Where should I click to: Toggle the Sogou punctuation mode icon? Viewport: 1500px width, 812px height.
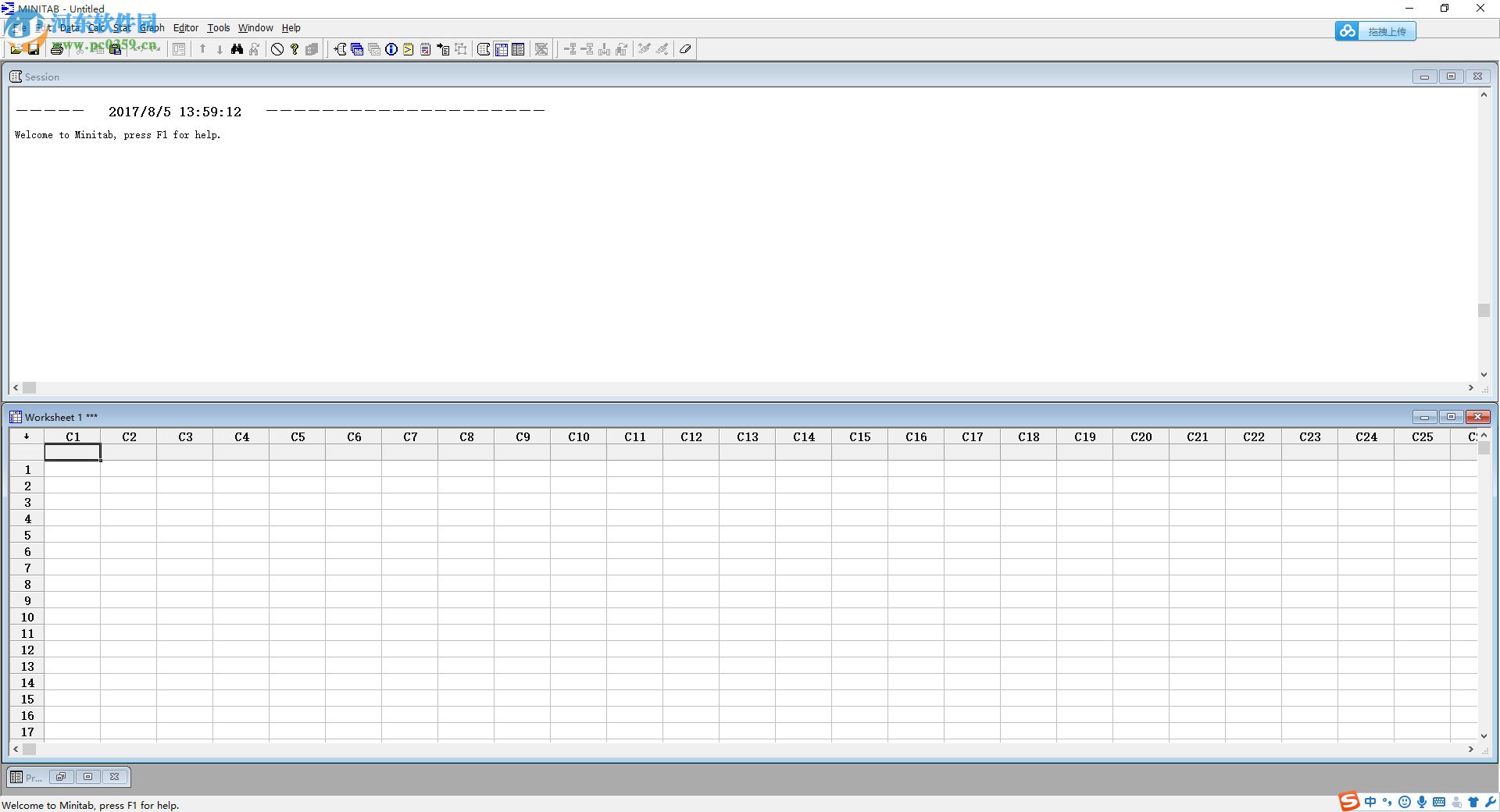coord(1387,802)
